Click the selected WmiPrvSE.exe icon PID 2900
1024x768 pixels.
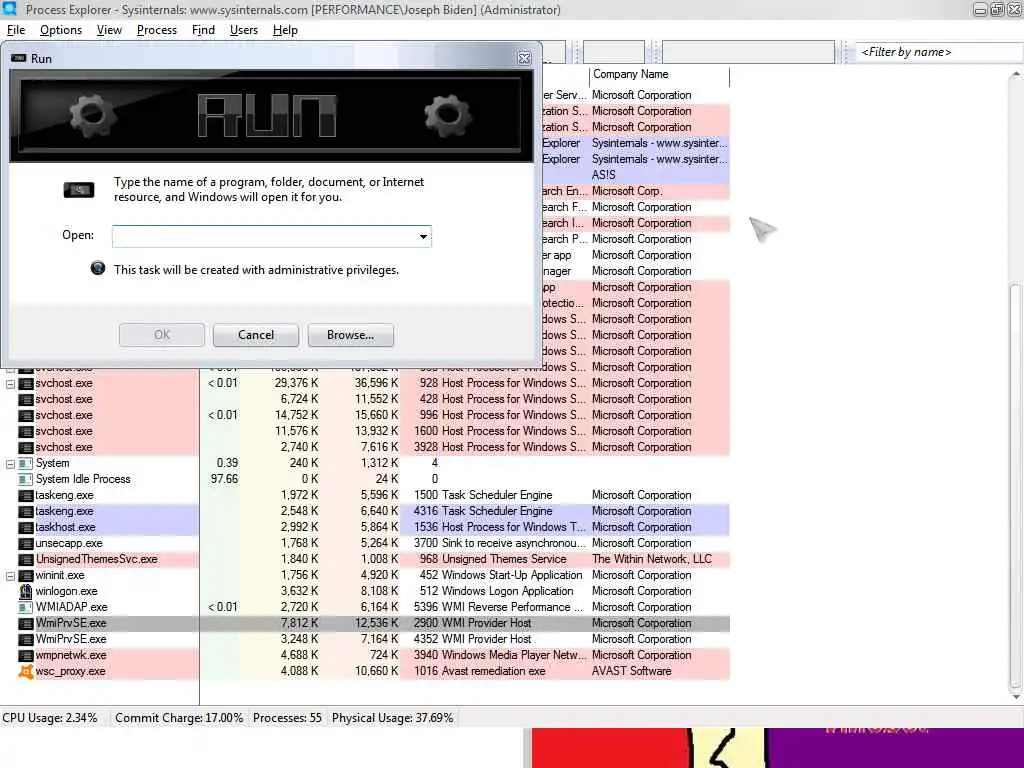[x=25, y=624]
